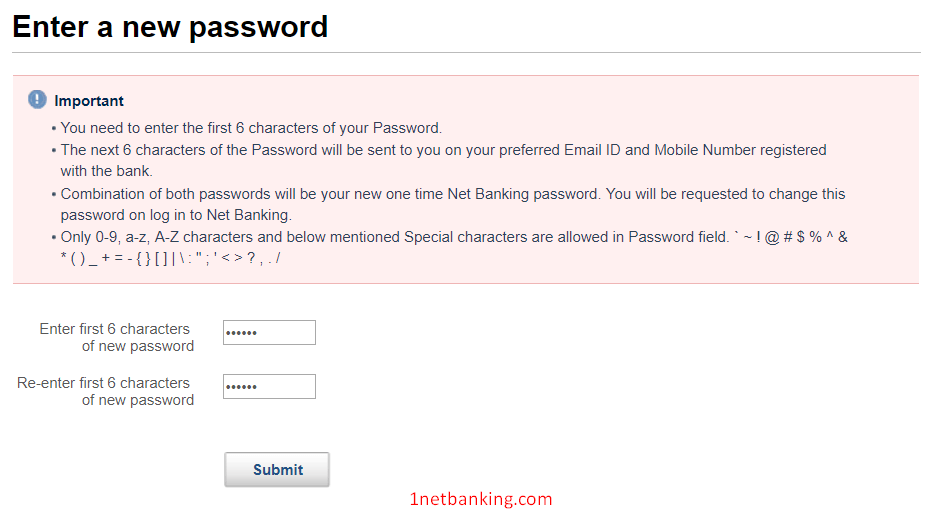This screenshot has height=511, width=942.
Task: Click the 'password on log in to Net Banking' line
Action: [x=176, y=215]
